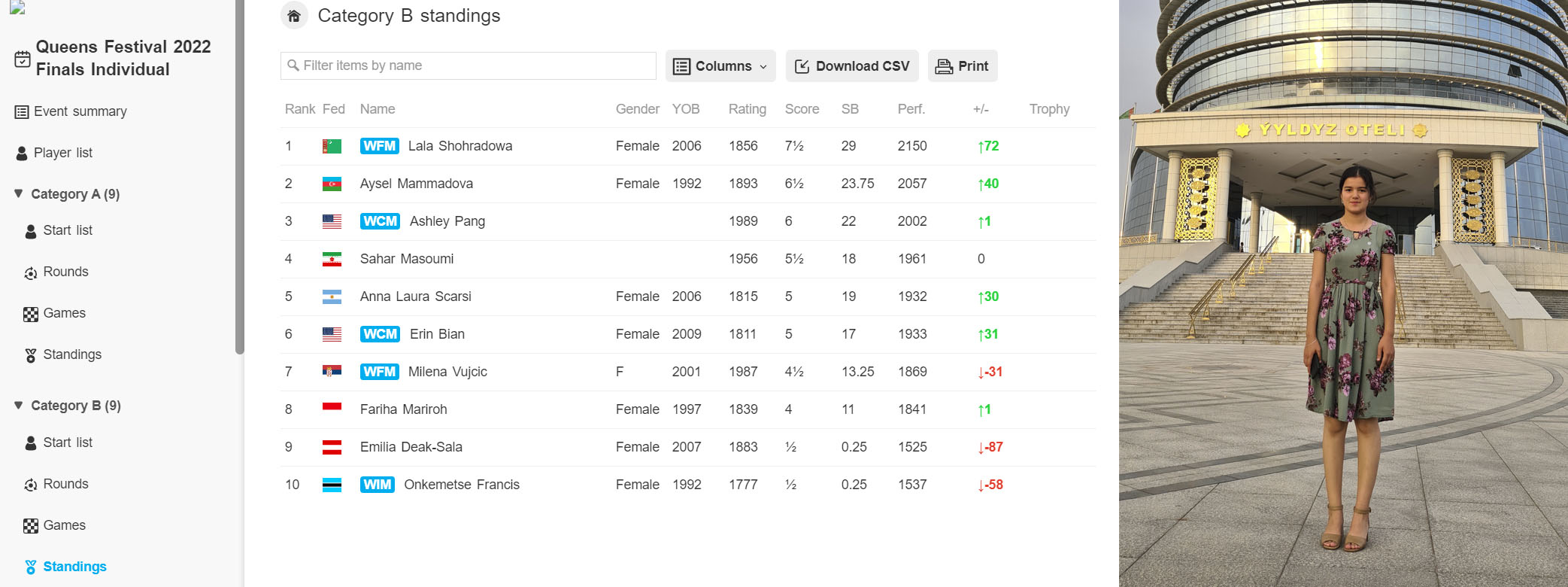This screenshot has height=587, width=1568.
Task: Click the checkerboard Games icon under Category A
Action: tap(31, 314)
